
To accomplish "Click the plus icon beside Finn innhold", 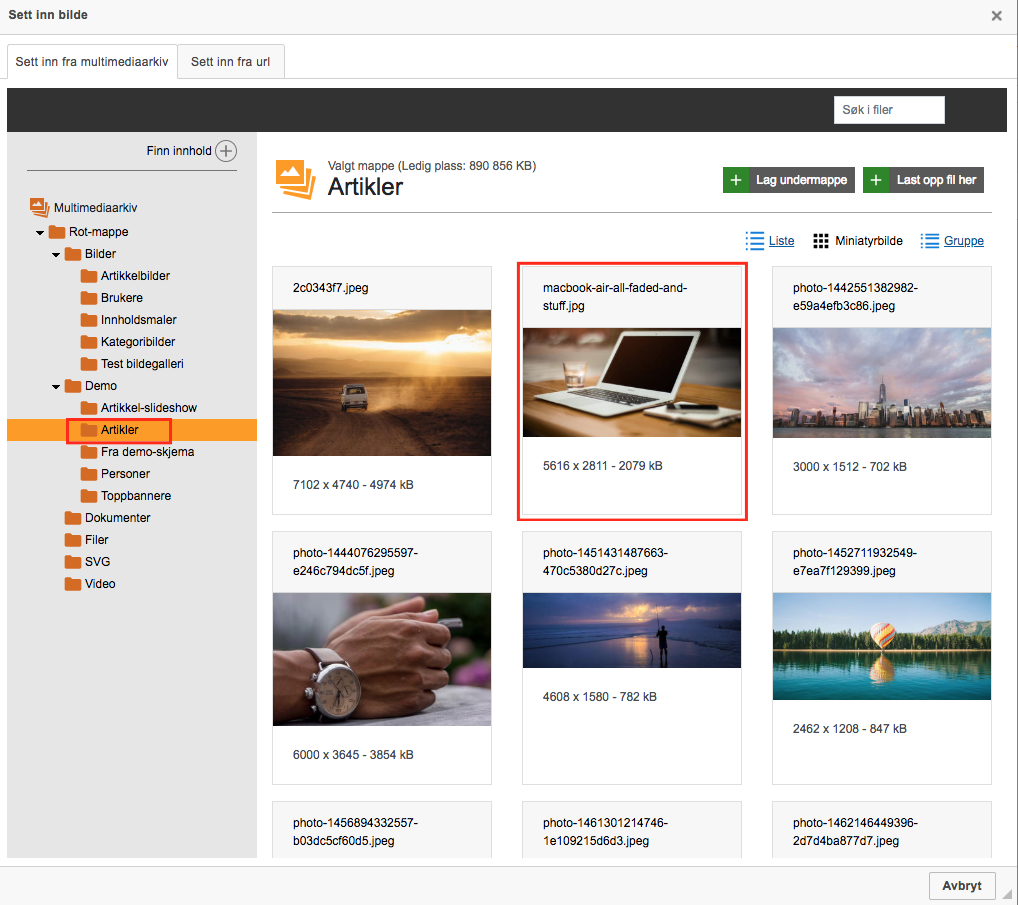I will pyautogui.click(x=226, y=151).
